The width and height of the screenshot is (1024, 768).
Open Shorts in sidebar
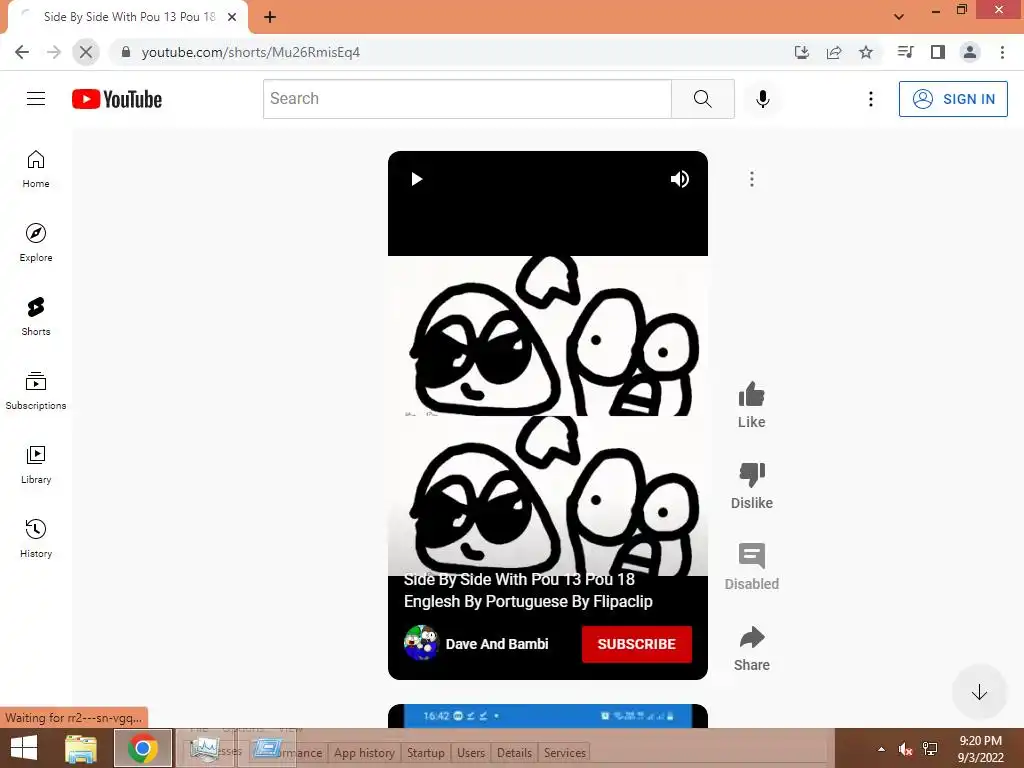36,317
